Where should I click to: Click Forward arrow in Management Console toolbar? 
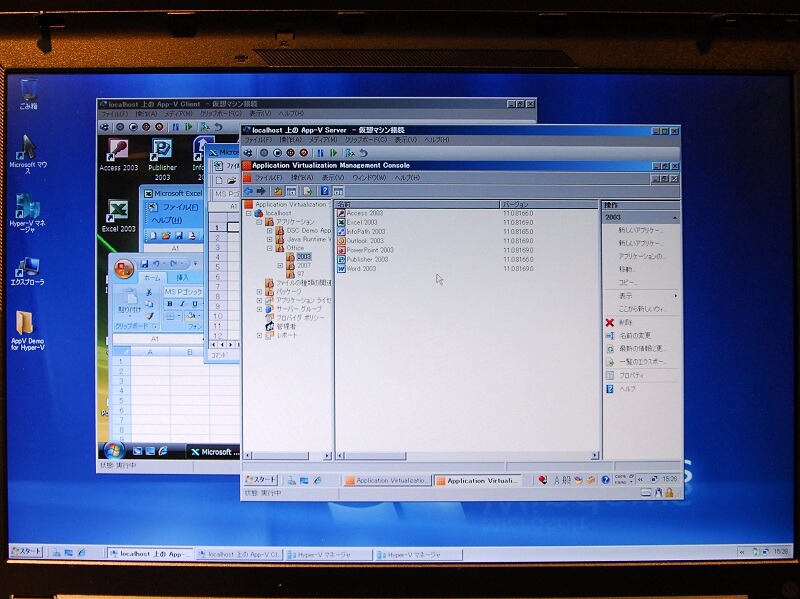[x=261, y=191]
